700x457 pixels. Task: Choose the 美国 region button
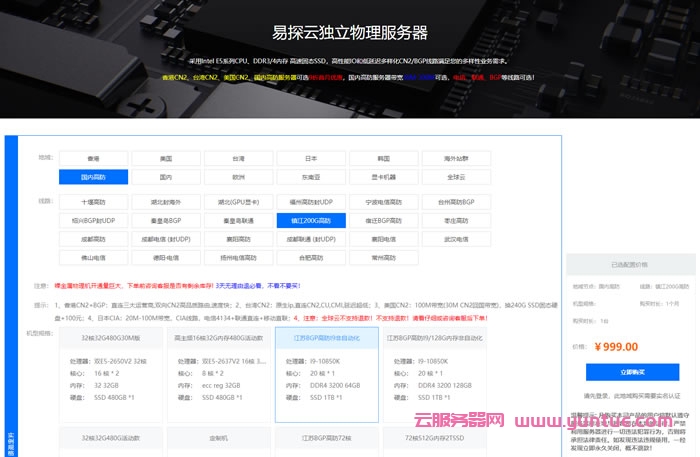click(166, 158)
